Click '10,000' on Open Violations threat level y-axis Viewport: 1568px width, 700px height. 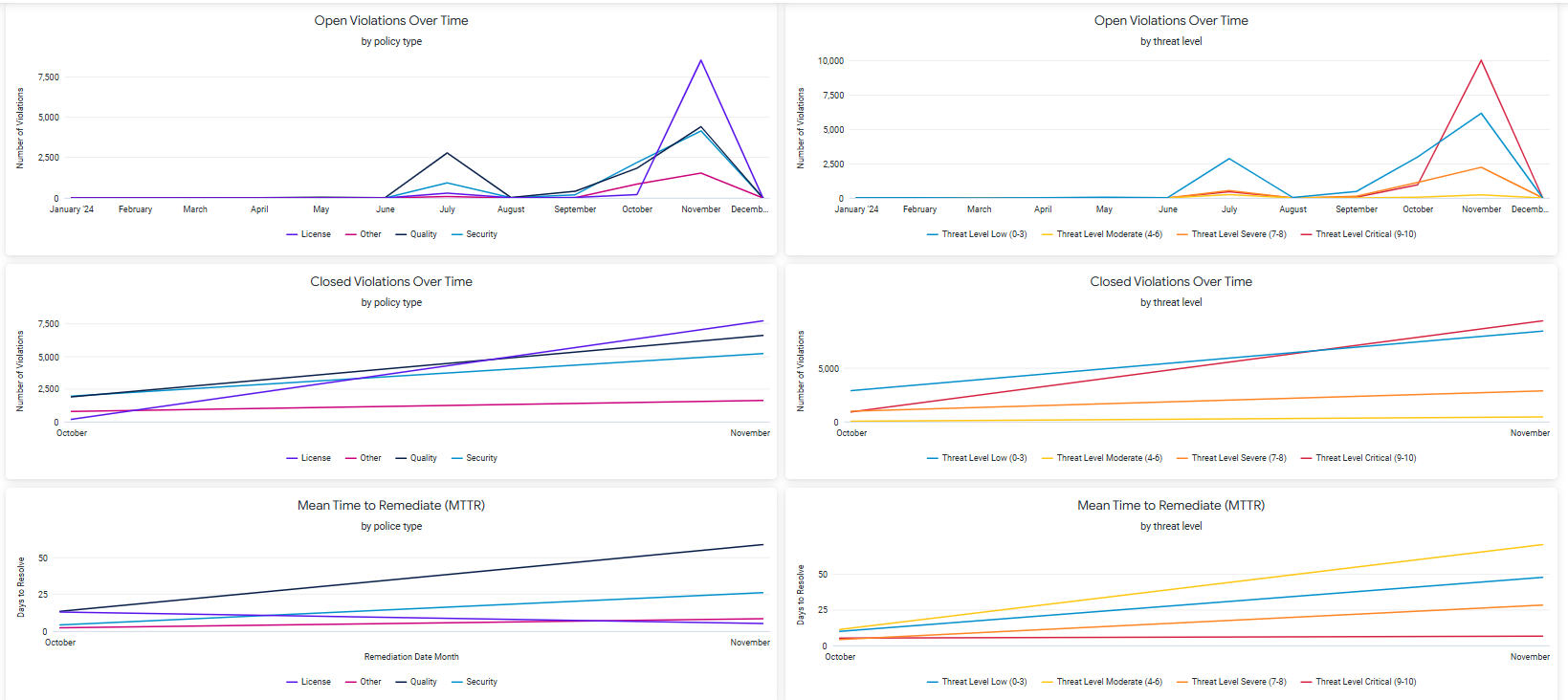(x=830, y=60)
